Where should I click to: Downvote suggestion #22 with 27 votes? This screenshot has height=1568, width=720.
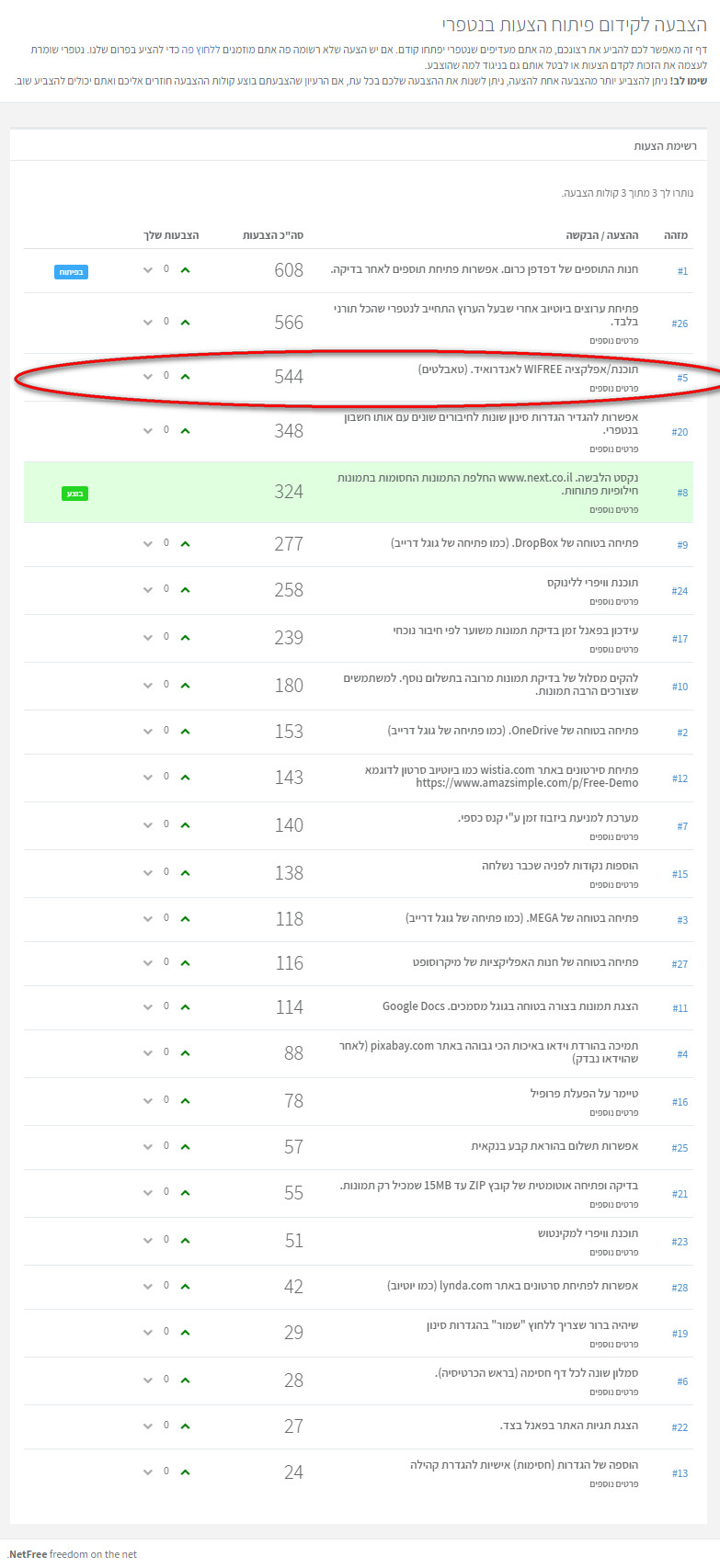147,1426
